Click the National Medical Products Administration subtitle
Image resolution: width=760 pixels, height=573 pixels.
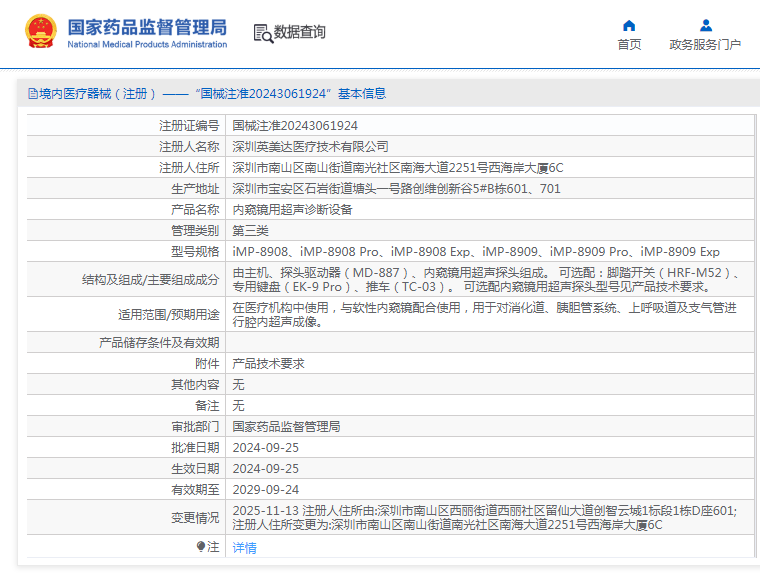point(147,45)
